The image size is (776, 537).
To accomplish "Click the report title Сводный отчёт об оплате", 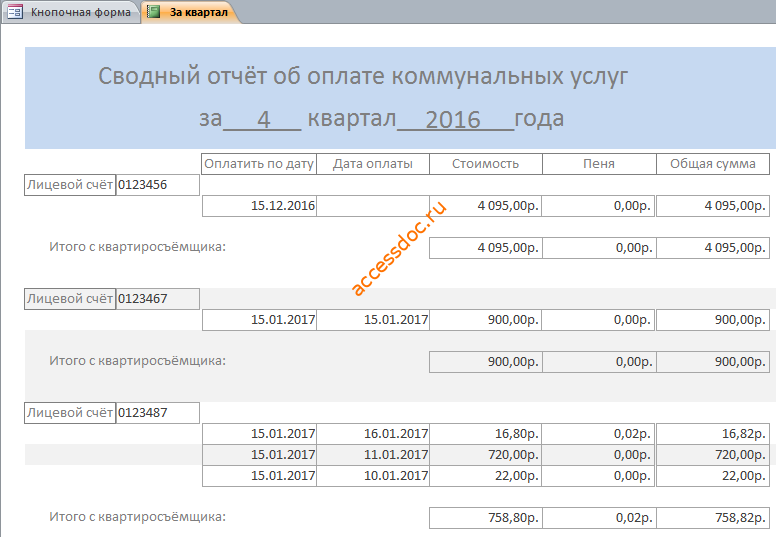I will pyautogui.click(x=363, y=76).
